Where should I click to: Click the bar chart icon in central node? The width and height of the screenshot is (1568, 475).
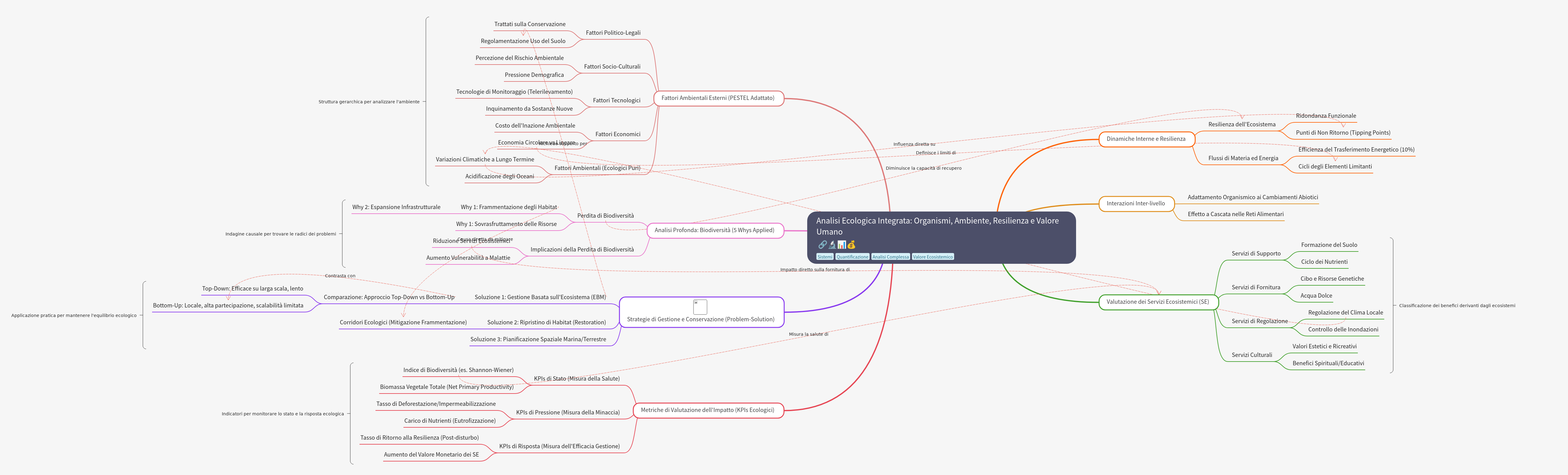click(x=841, y=245)
